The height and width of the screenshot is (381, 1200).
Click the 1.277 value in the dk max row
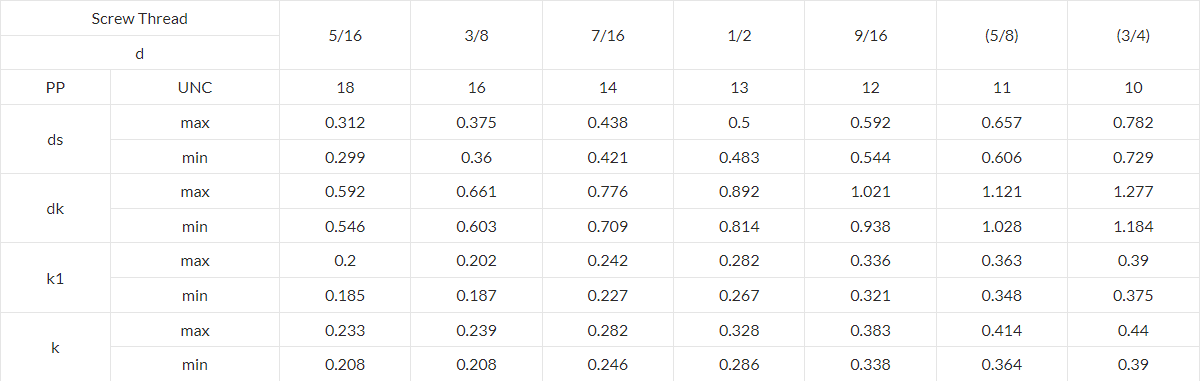1133,192
